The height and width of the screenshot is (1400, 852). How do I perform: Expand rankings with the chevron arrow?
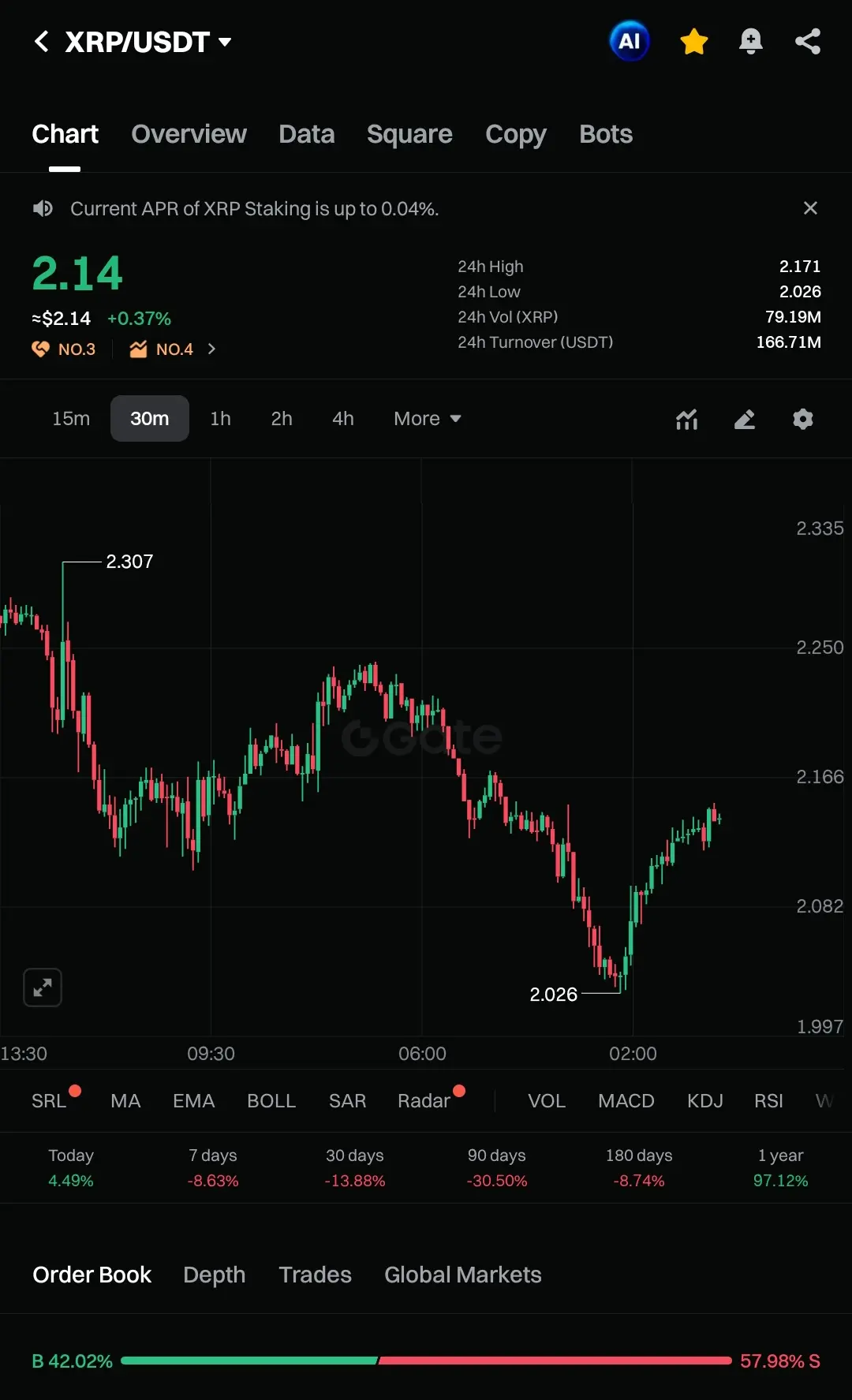(211, 349)
